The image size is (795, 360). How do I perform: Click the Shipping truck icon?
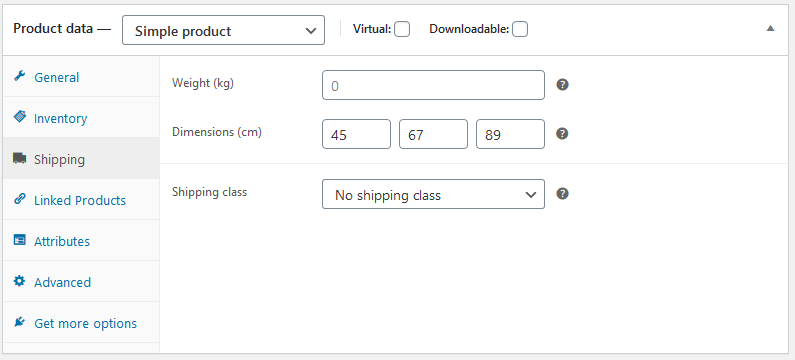[x=20, y=159]
